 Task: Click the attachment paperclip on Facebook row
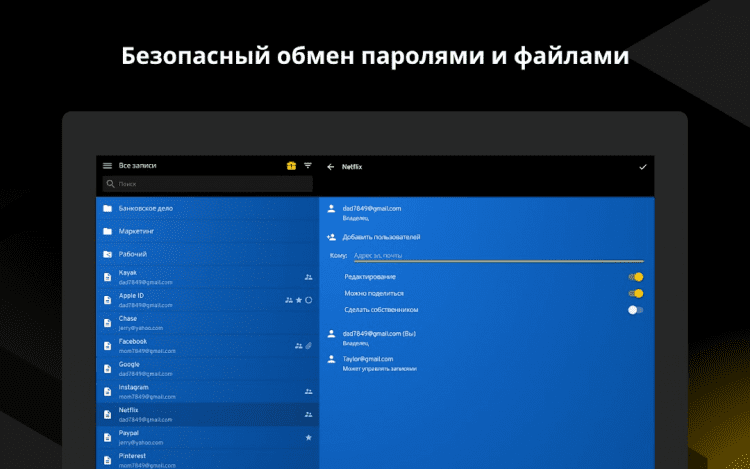(309, 346)
